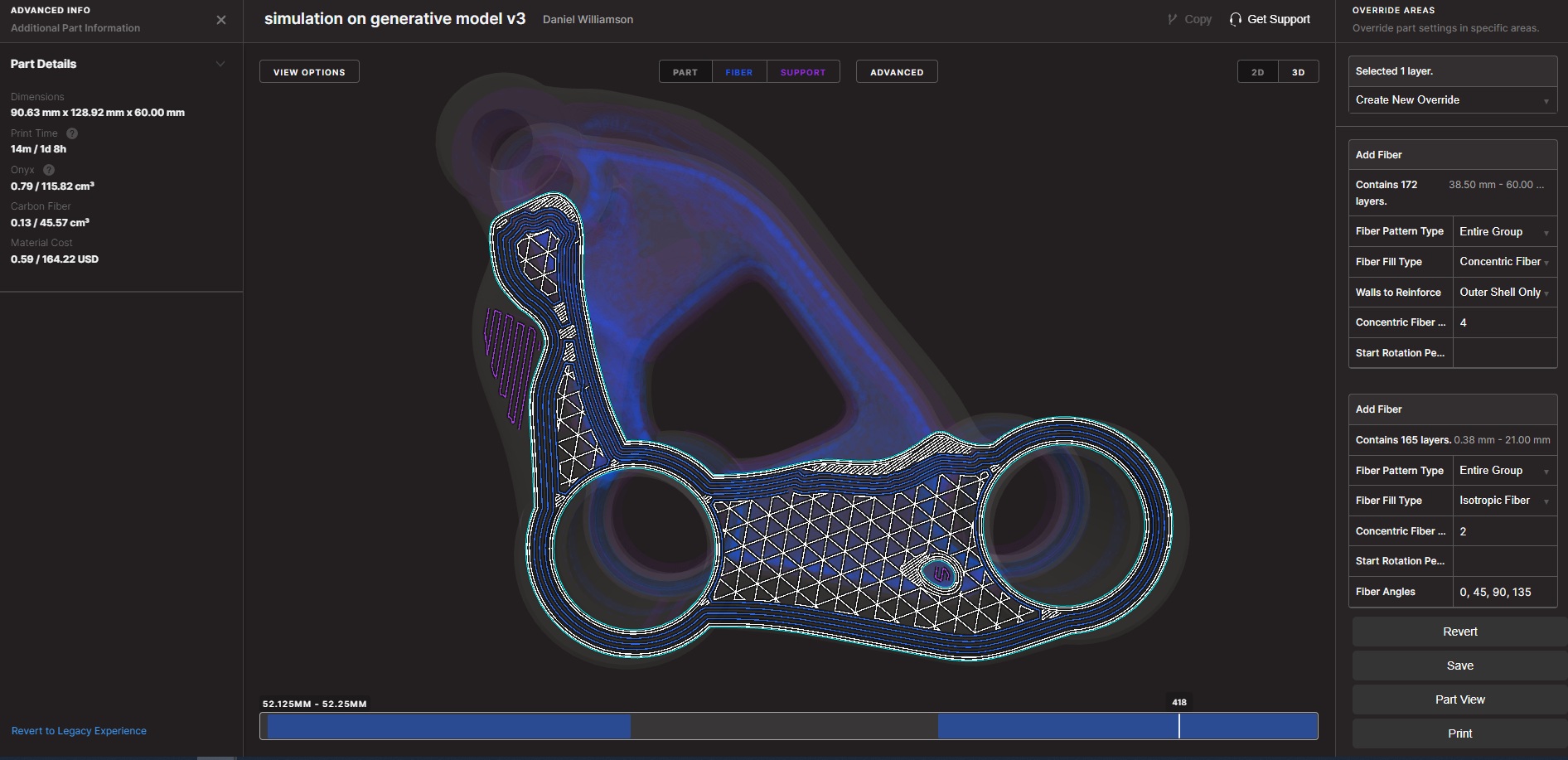Open Fiber Fill Type Concentric Fiber dropdown
Screen dimensions: 1568x760
pyautogui.click(x=1503, y=262)
